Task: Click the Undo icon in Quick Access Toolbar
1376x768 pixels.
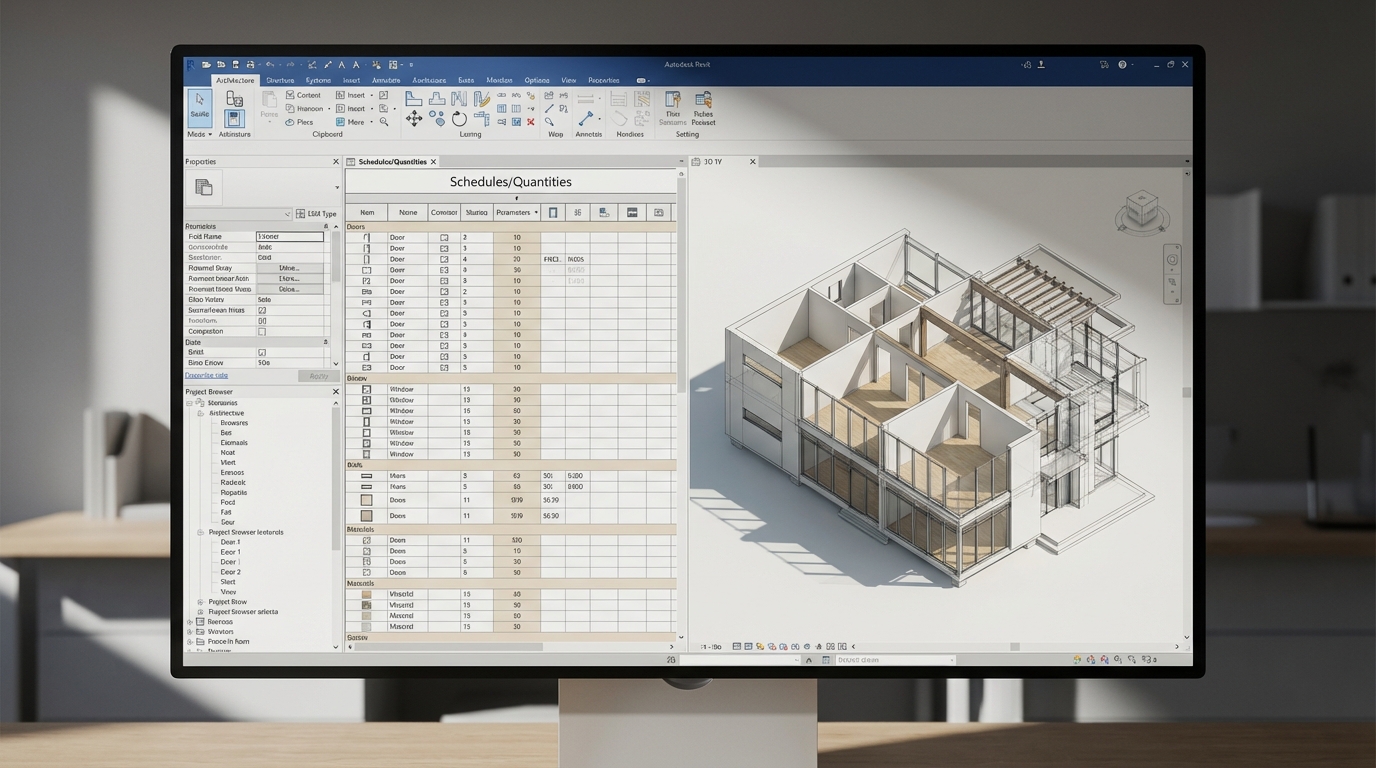Action: tap(269, 63)
